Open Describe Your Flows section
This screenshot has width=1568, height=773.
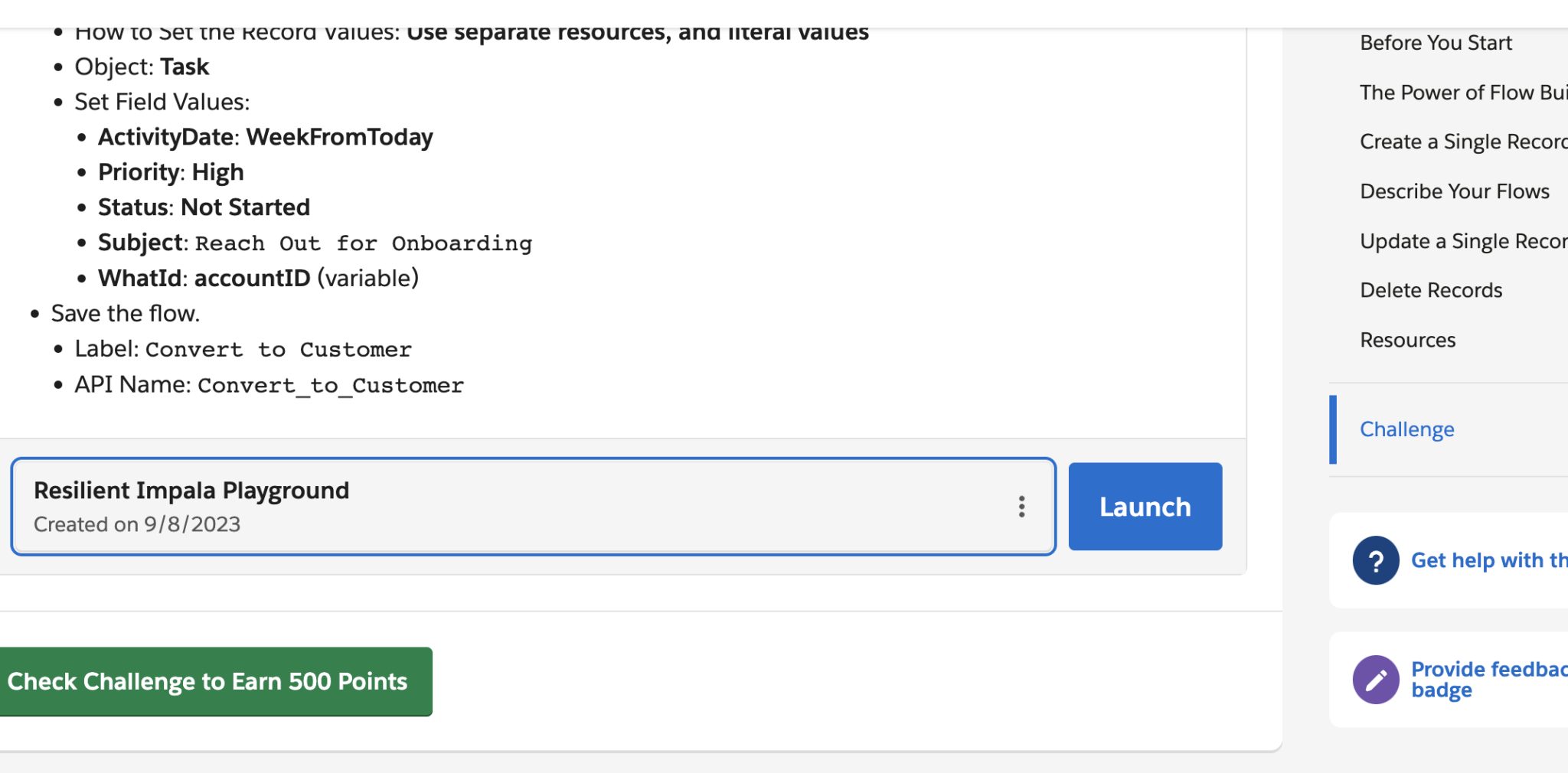(x=1454, y=191)
